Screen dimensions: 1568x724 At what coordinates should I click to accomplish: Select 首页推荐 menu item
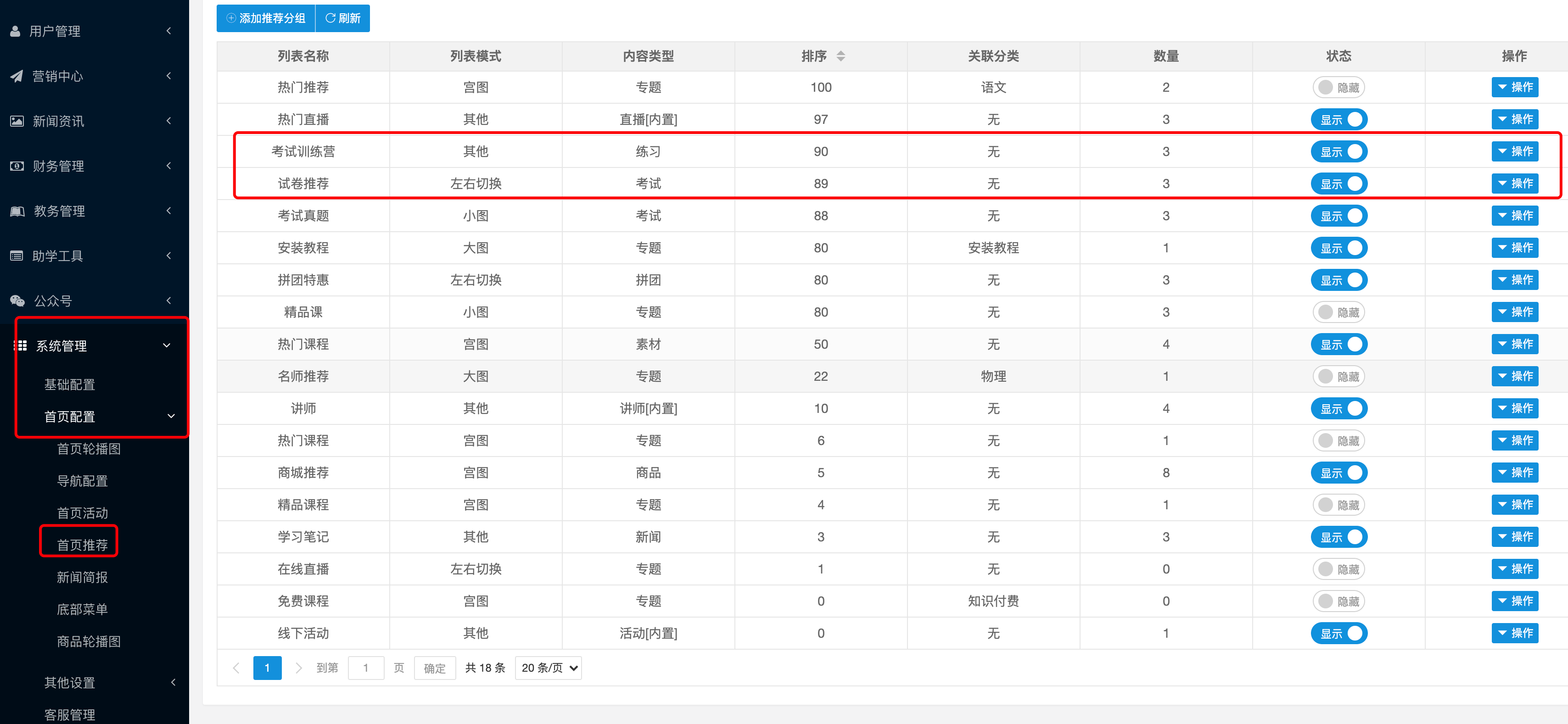click(82, 545)
